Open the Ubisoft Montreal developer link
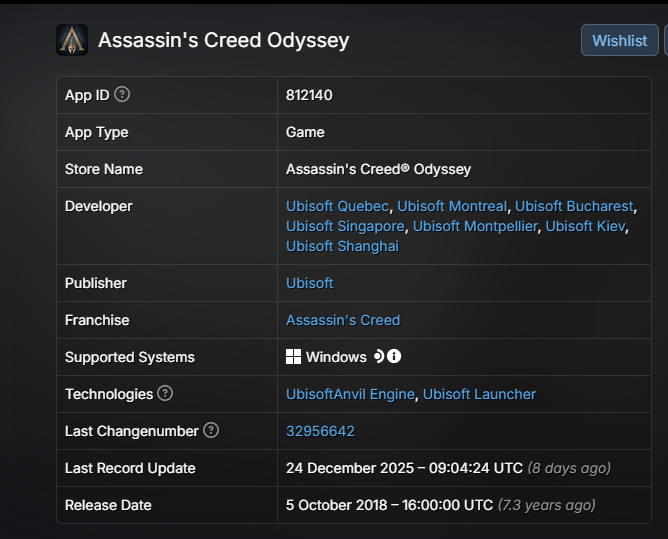668x539 pixels. tap(452, 206)
